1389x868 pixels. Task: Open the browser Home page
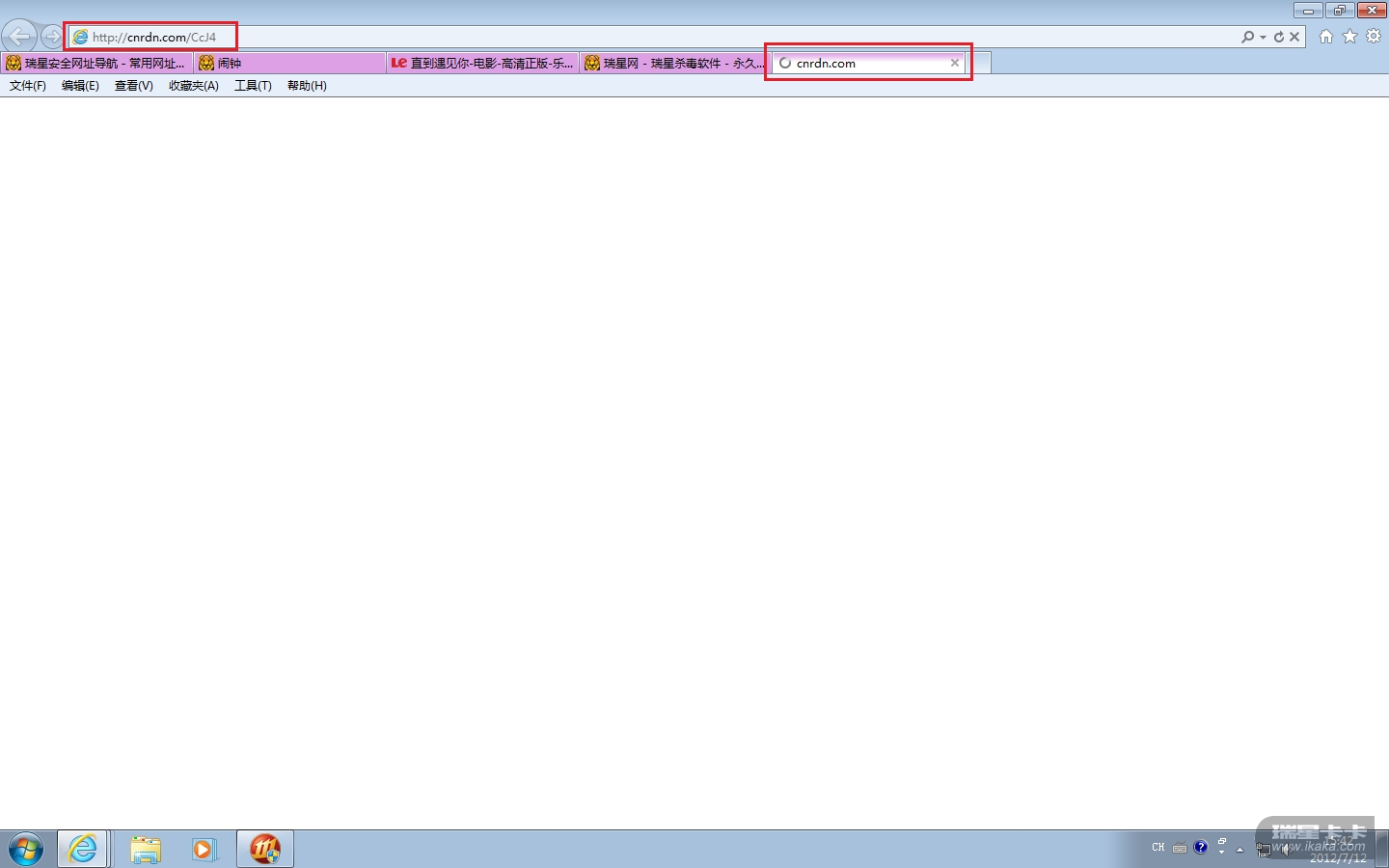click(1326, 37)
